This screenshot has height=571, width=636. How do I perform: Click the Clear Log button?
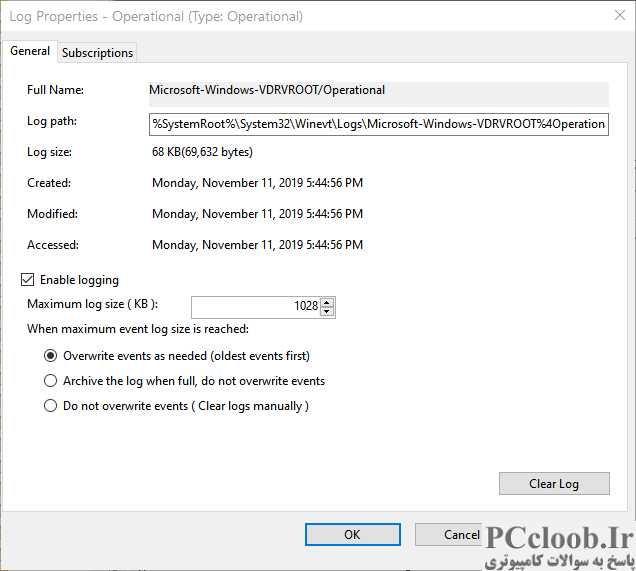click(554, 483)
